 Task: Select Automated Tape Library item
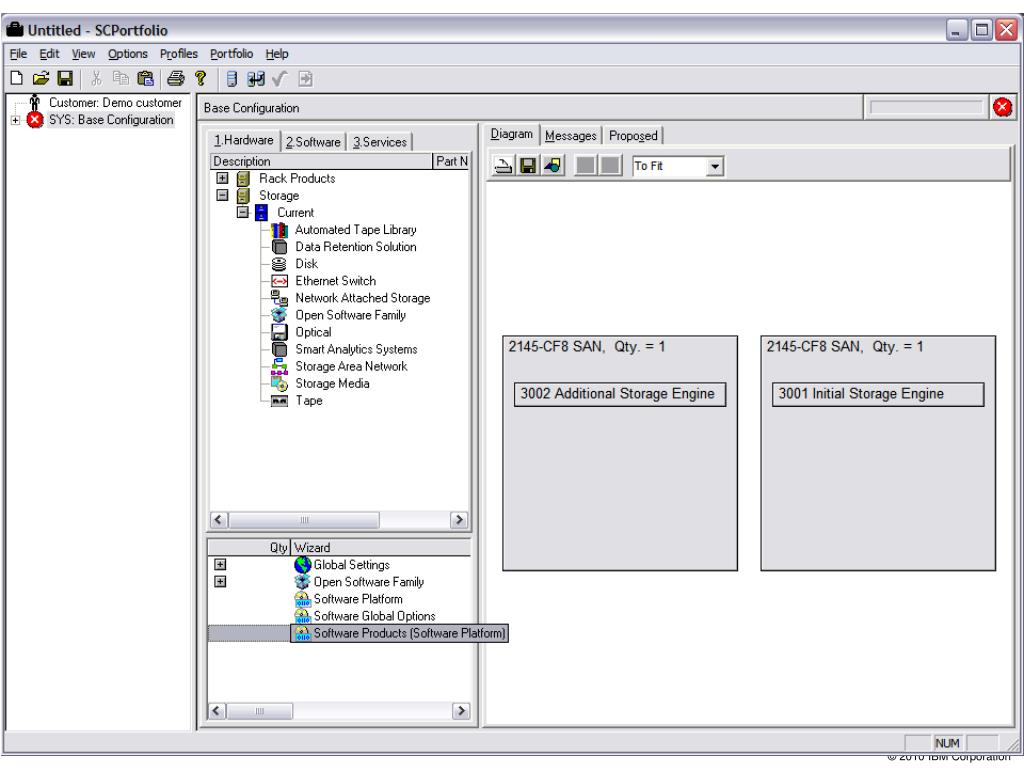tap(355, 230)
